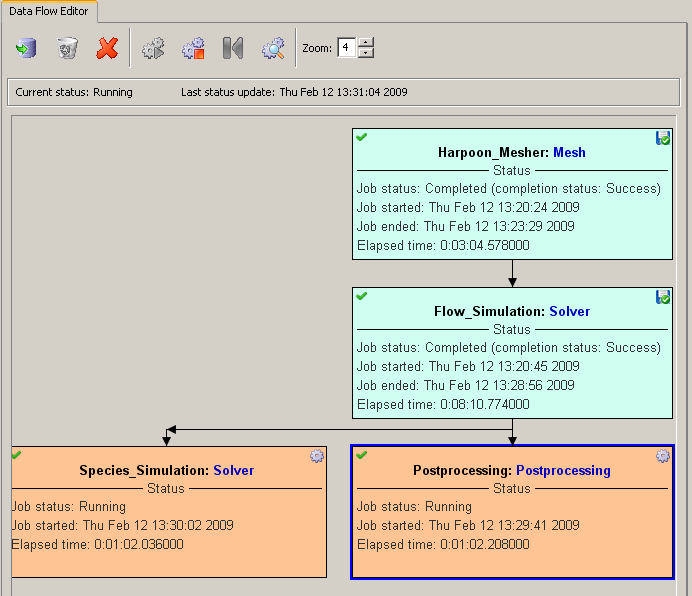692x596 pixels.
Task: Select the bold Postprocessing node title
Action: [x=463, y=471]
